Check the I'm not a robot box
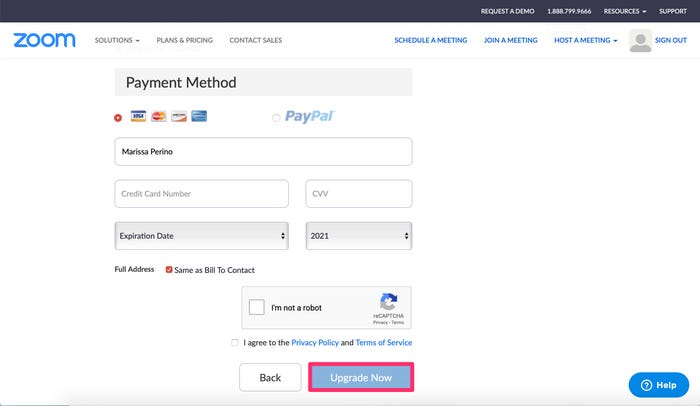This screenshot has width=700, height=406. [x=257, y=308]
